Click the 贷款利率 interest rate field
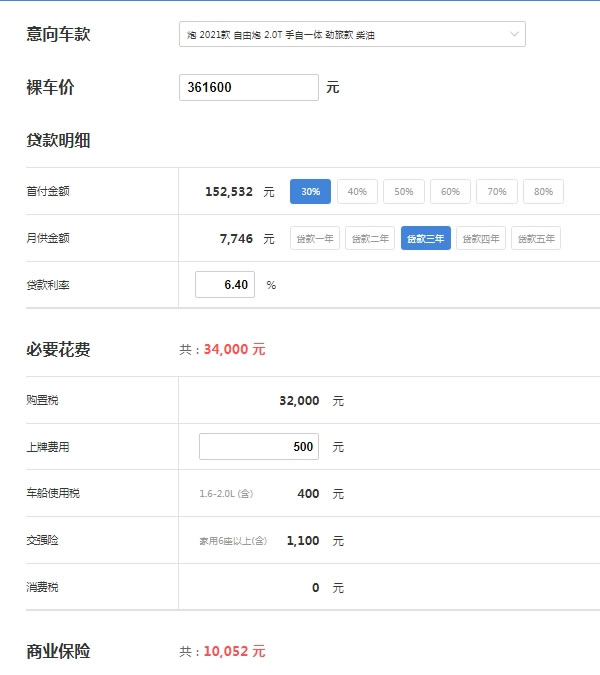Image resolution: width=600 pixels, height=675 pixels. [225, 285]
